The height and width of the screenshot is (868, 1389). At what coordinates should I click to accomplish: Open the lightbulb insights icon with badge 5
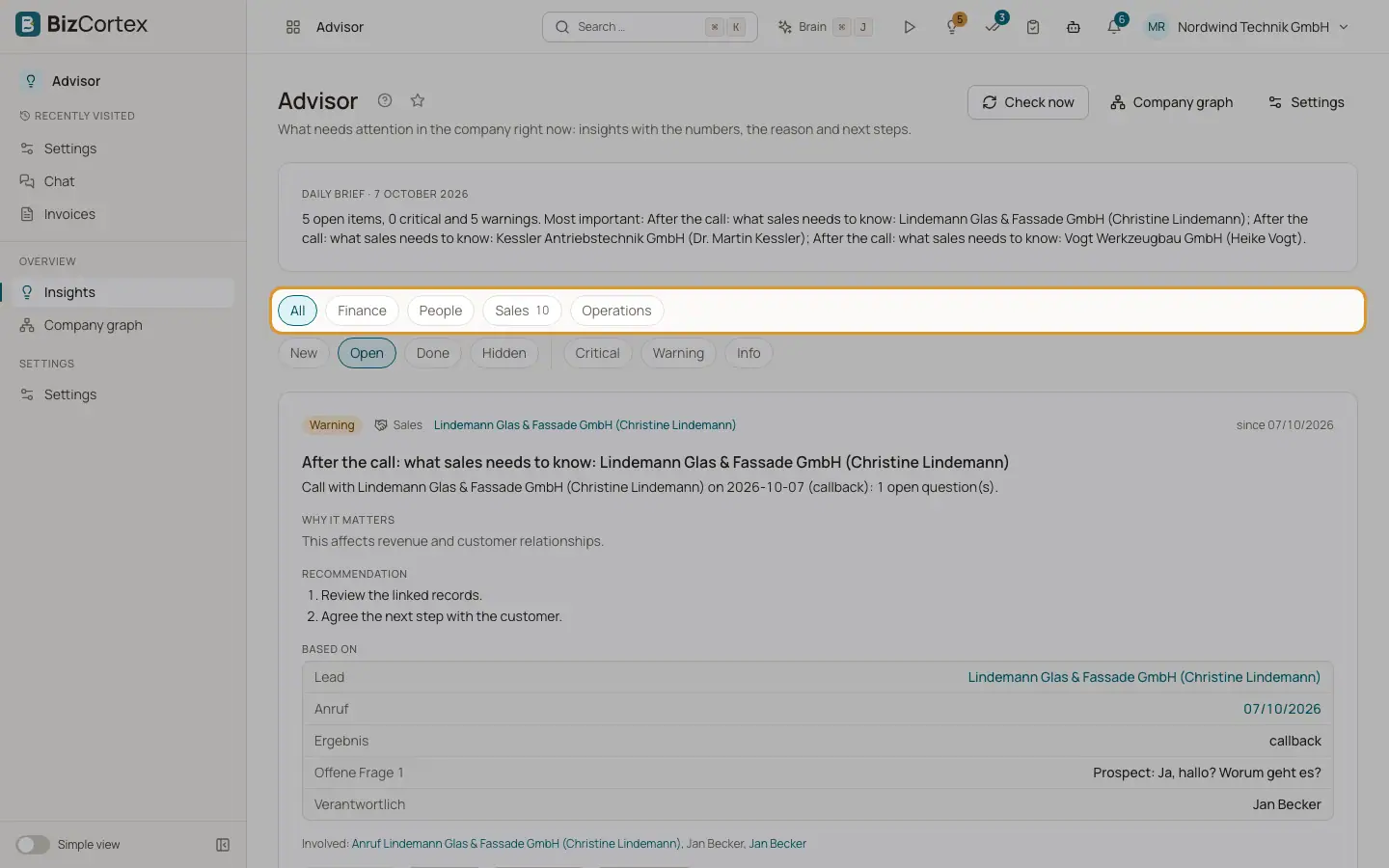click(x=953, y=26)
